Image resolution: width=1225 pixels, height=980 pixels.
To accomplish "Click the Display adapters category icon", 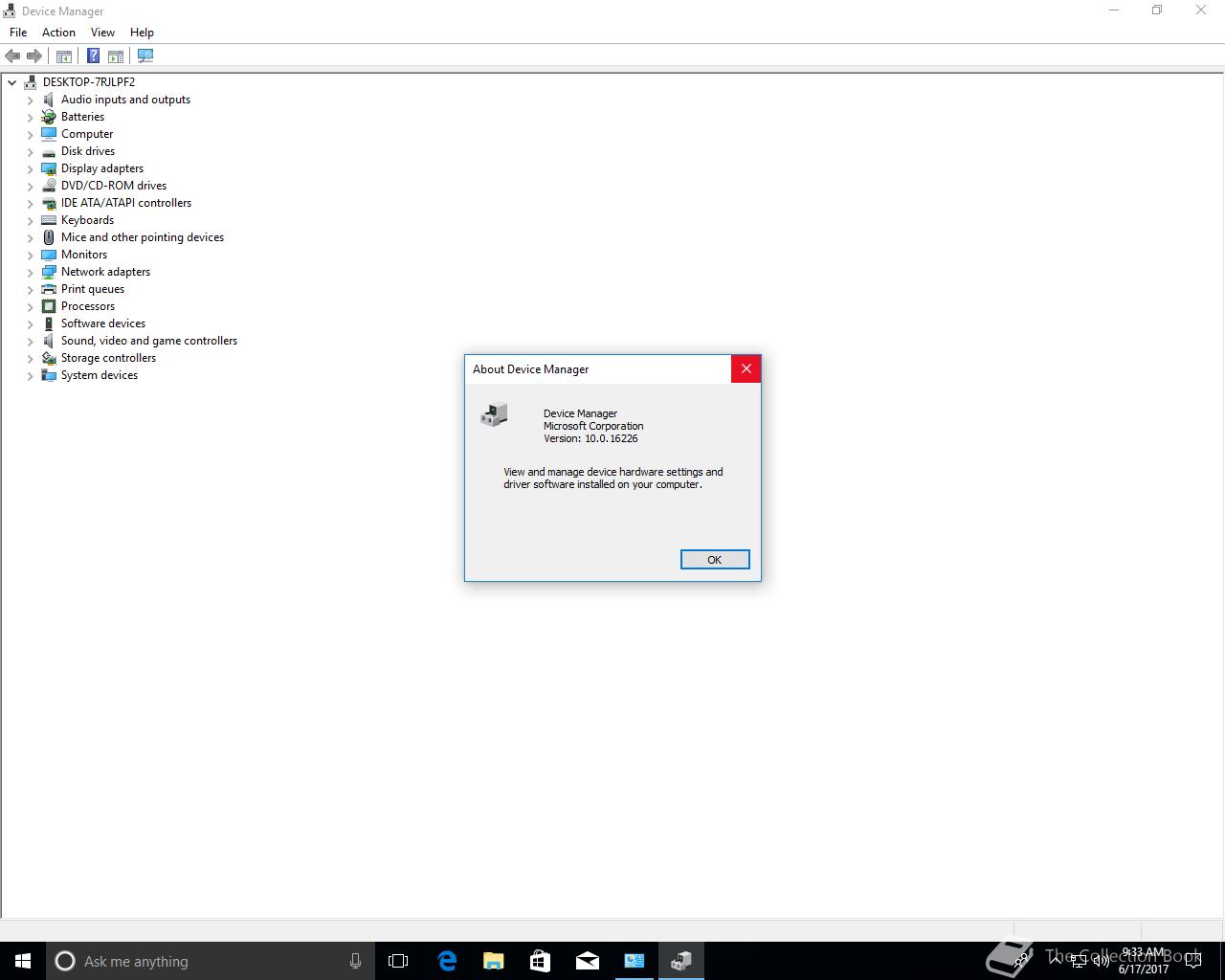I will 49,168.
